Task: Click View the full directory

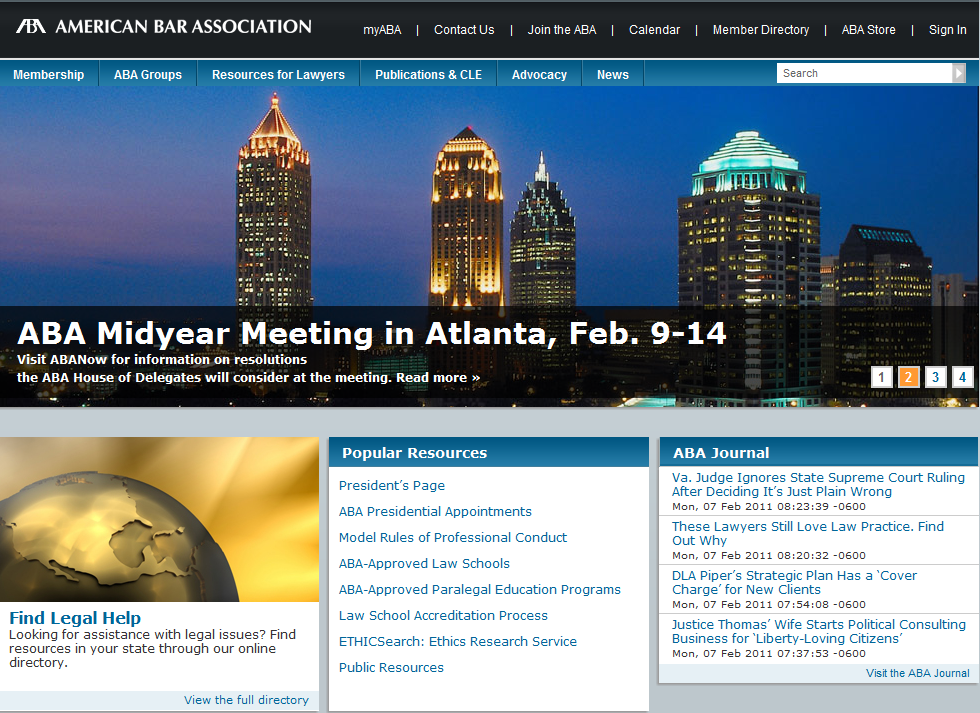Action: [246, 700]
